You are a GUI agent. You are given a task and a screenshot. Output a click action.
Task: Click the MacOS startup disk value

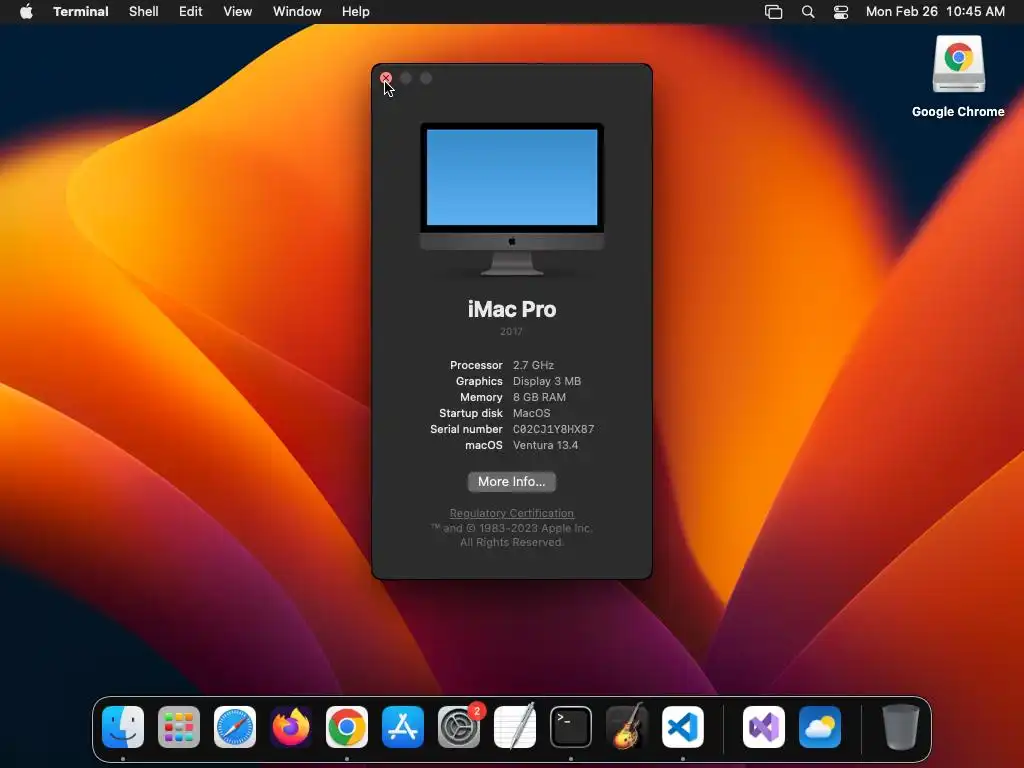pos(532,413)
